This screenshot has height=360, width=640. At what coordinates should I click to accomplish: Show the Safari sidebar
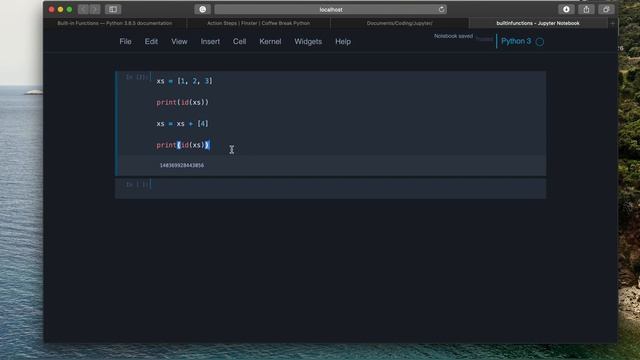[x=113, y=9]
